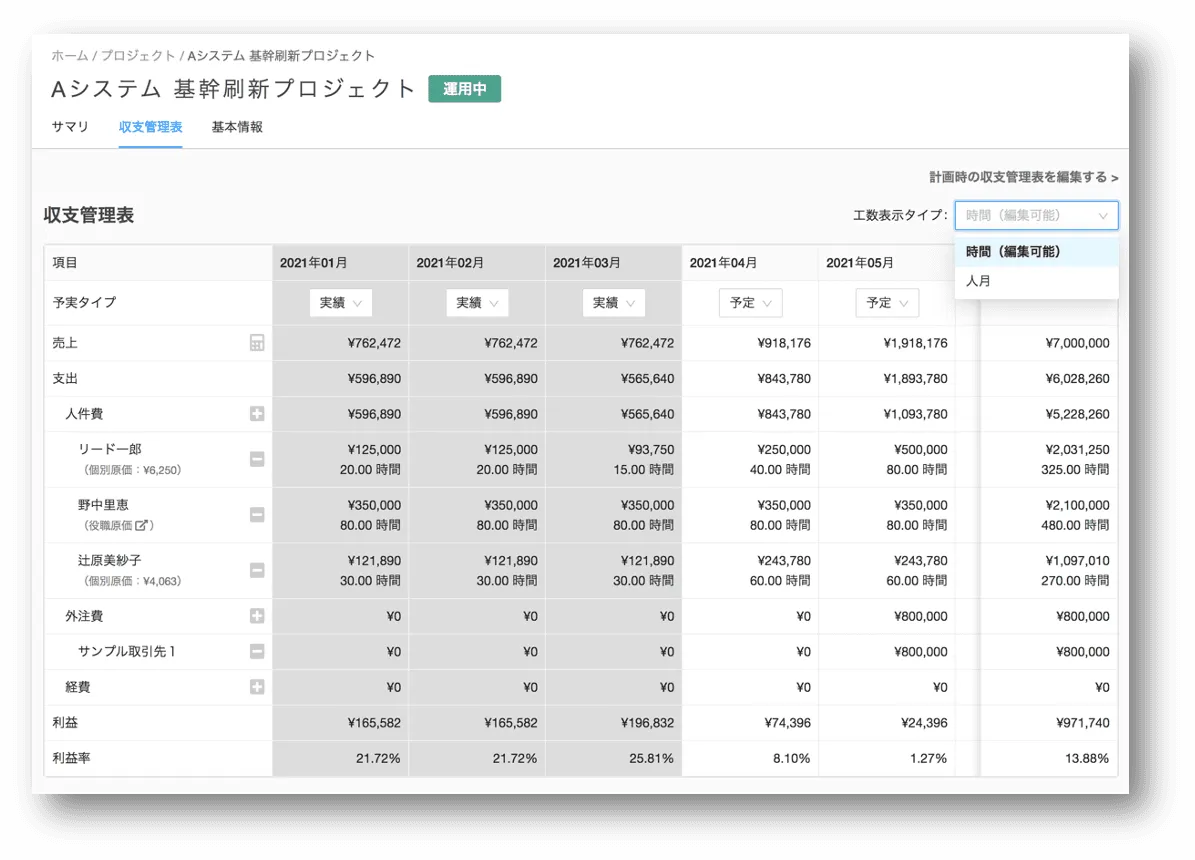Click the minus icon to remove リード一郎
This screenshot has height=860, width=1195.
[x=259, y=458]
